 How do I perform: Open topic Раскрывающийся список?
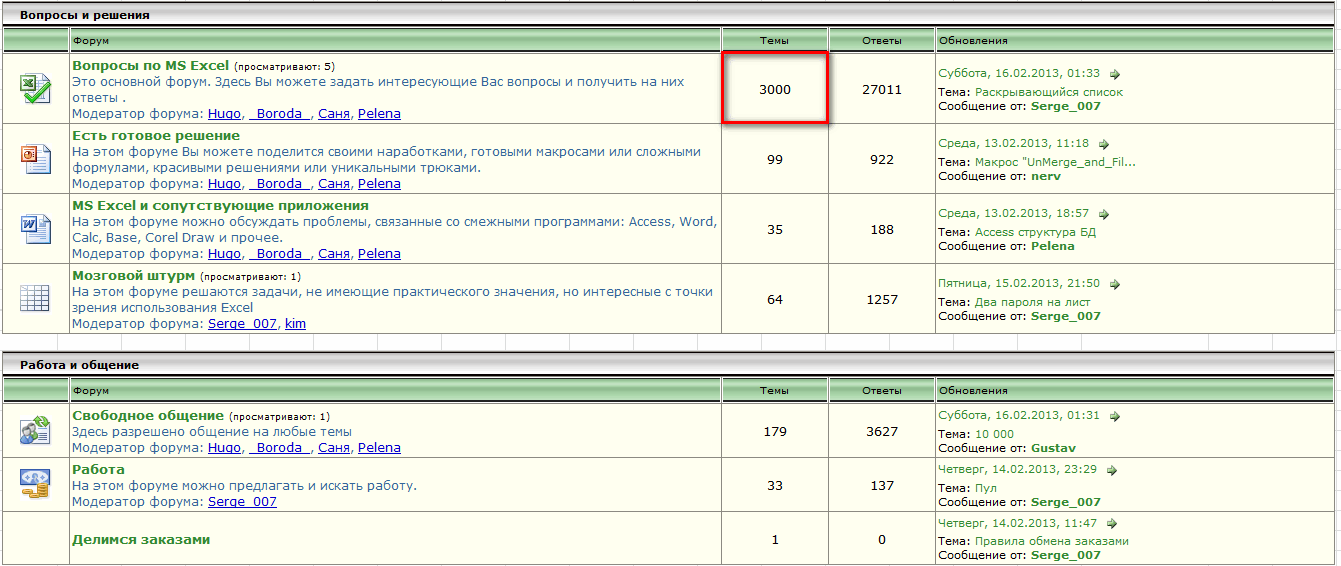(1049, 92)
